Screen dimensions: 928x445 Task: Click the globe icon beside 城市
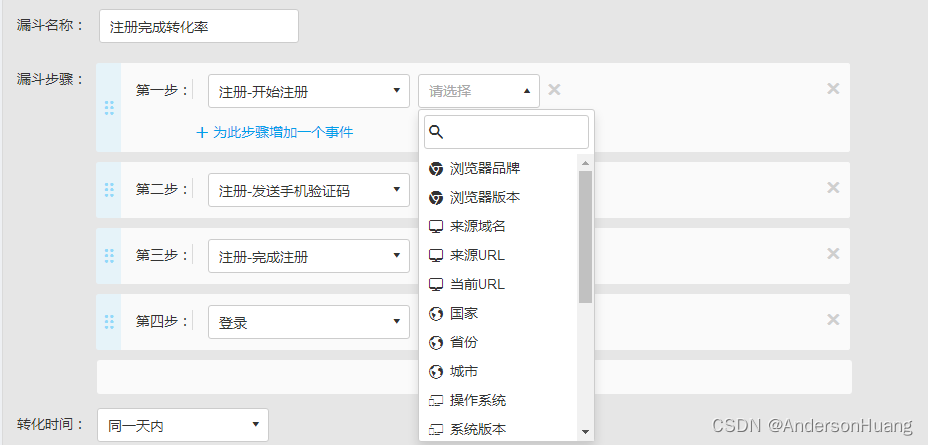436,372
